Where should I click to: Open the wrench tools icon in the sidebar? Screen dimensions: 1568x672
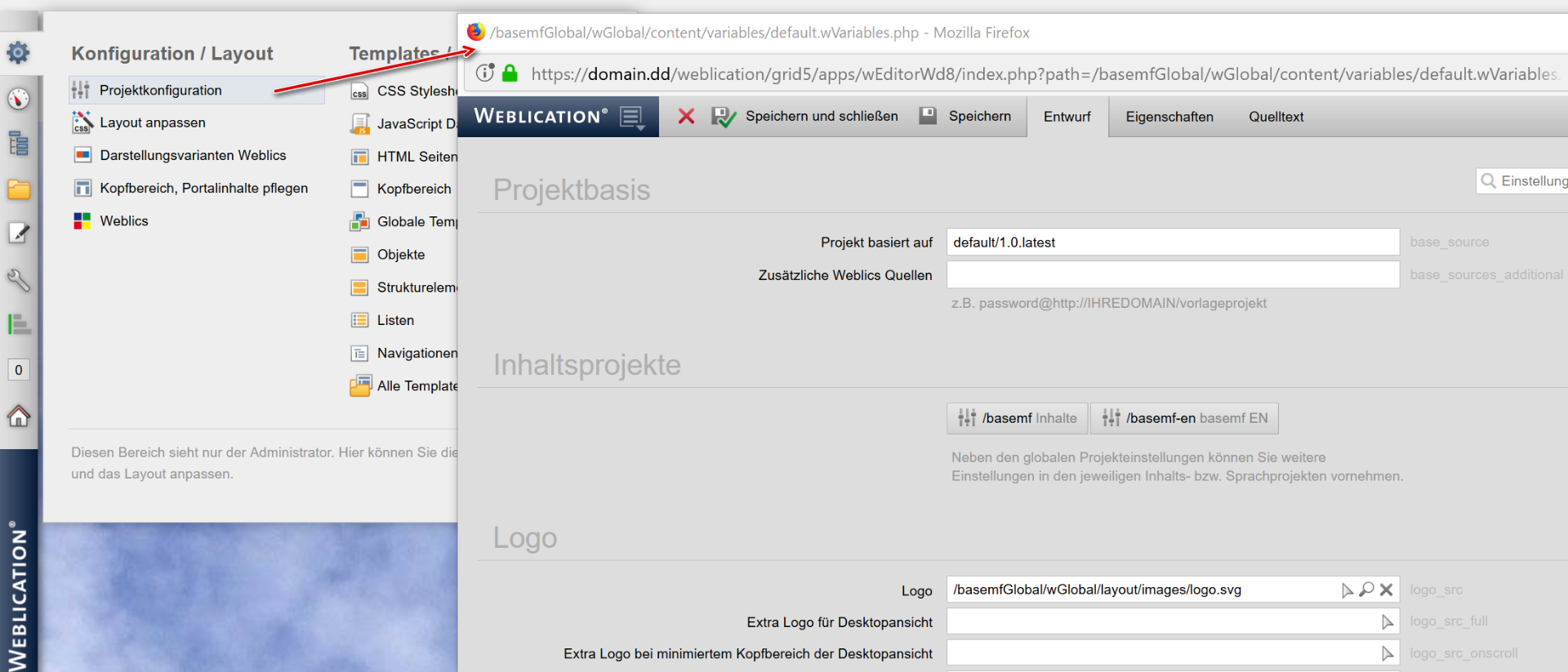(19, 280)
